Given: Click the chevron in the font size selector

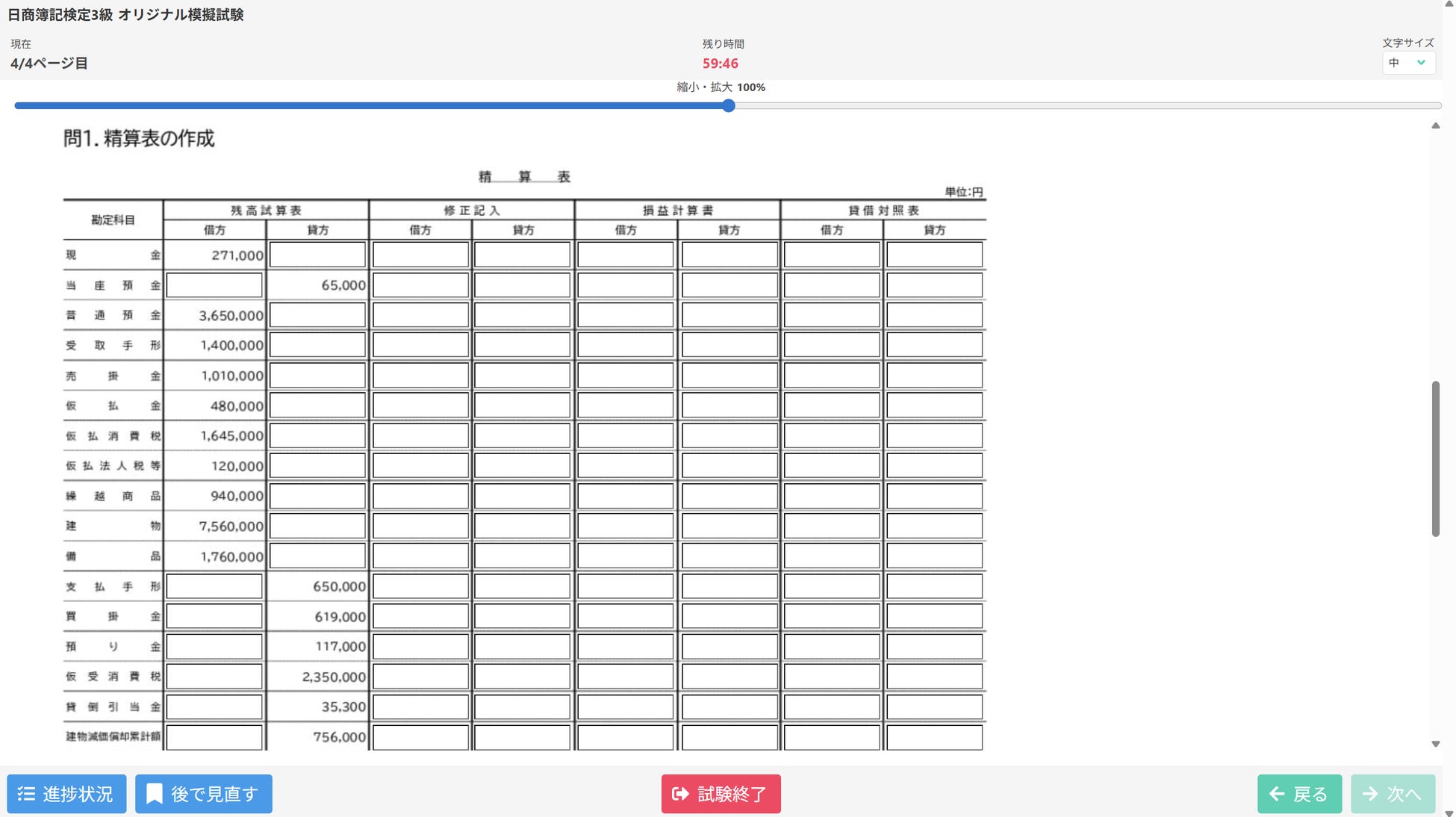Looking at the screenshot, I should tap(1421, 63).
